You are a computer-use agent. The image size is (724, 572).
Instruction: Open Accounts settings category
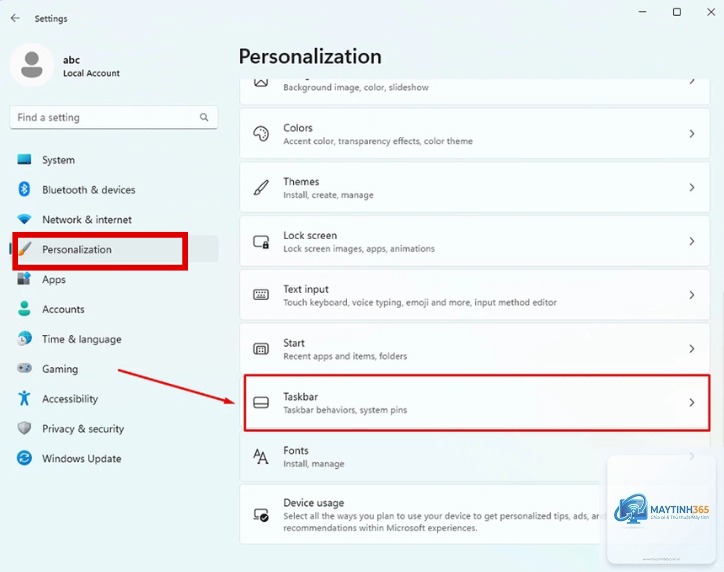tap(114, 309)
